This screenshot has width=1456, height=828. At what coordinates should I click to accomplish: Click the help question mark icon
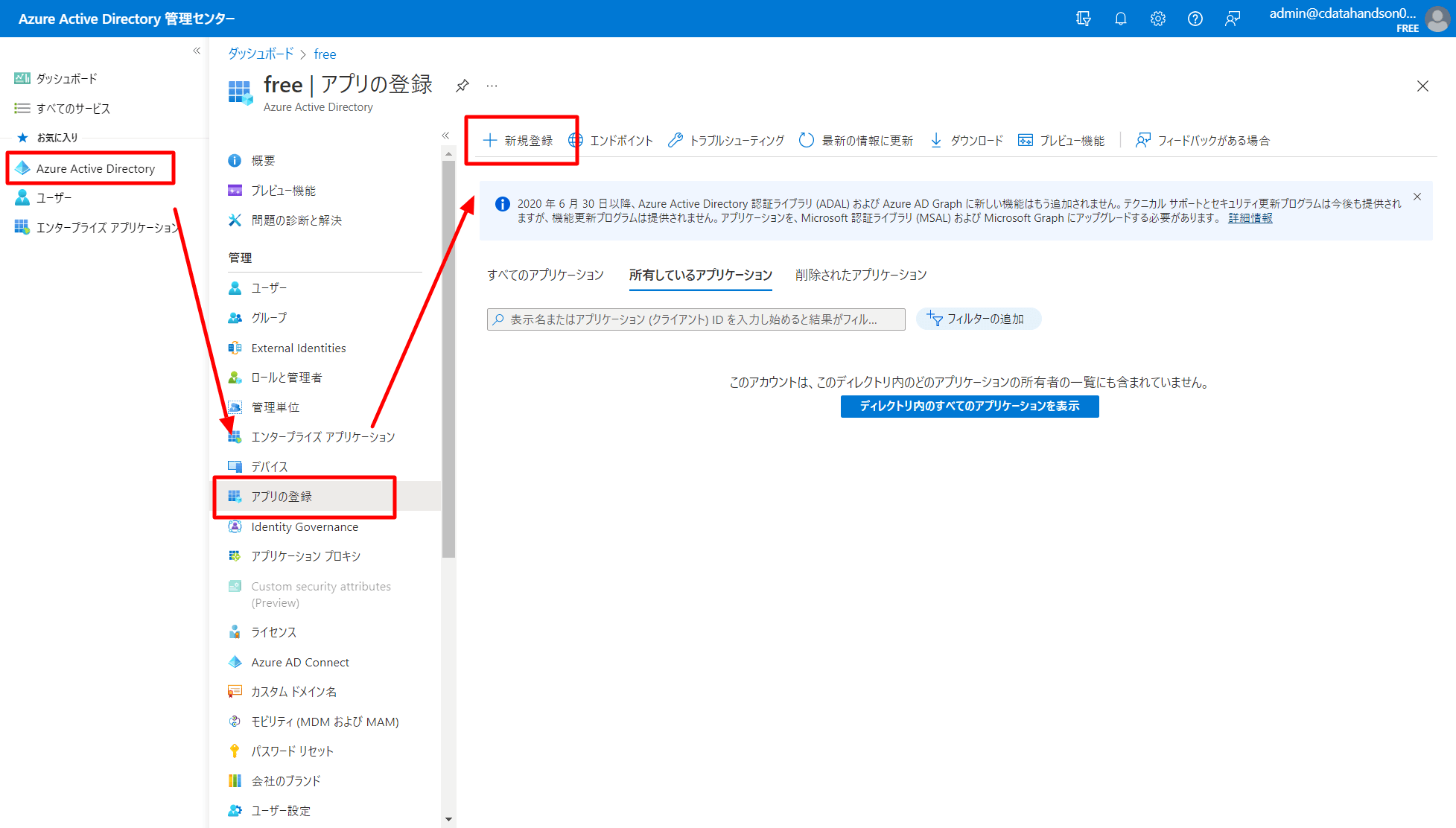[1195, 19]
